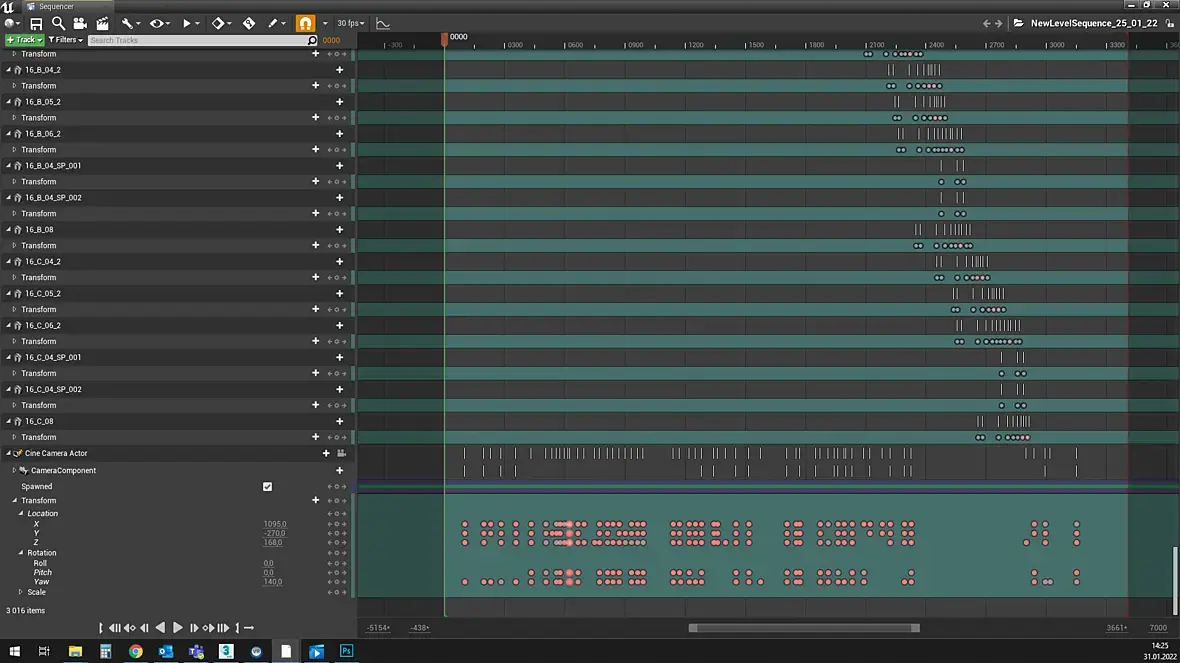Select the 16_C_06_2 track
Screen dimensions: 1180x663
point(43,325)
